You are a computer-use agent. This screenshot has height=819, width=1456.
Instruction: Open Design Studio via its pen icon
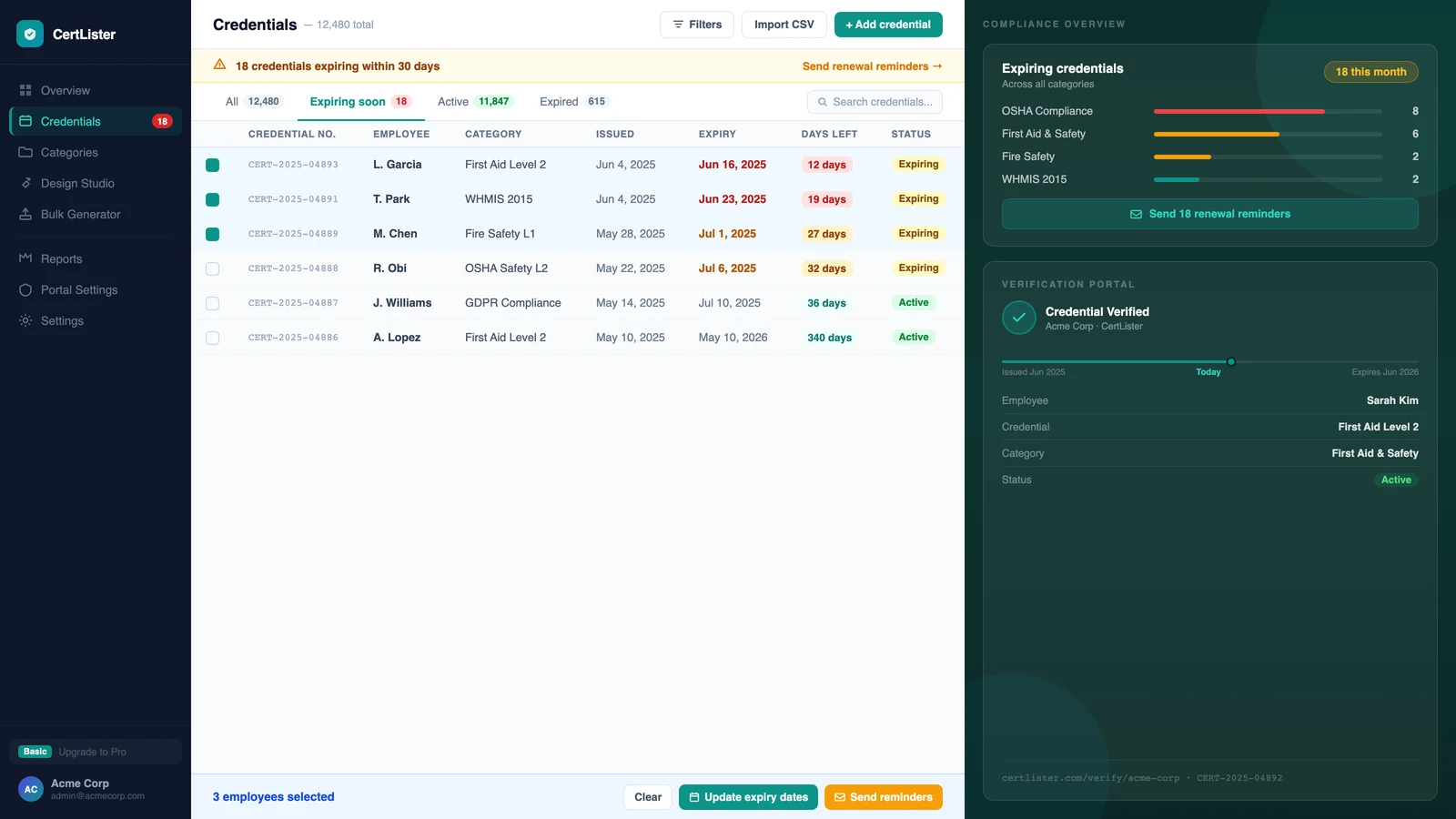tap(25, 183)
